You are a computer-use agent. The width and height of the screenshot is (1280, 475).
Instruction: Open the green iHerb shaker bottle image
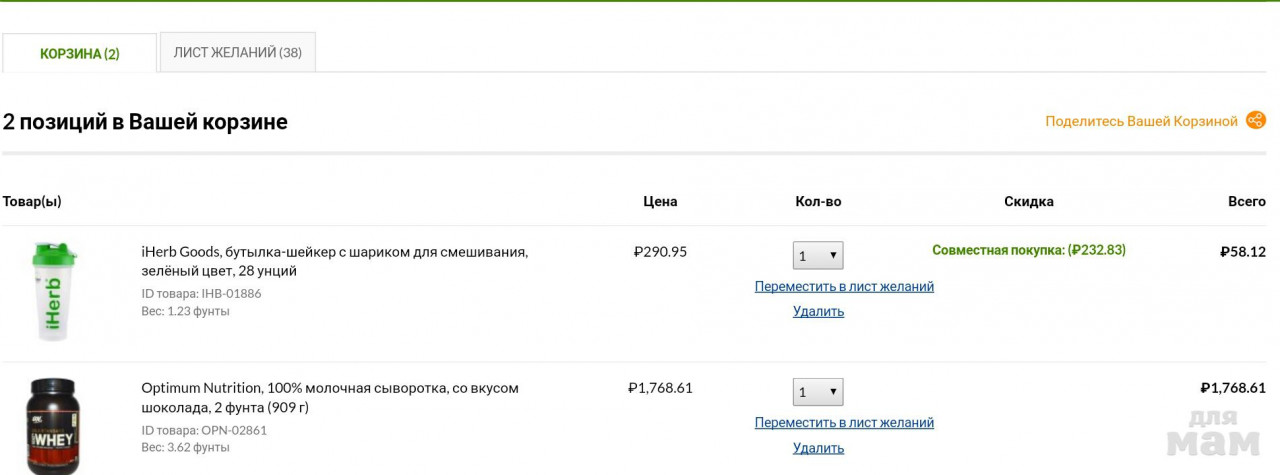pos(53,290)
